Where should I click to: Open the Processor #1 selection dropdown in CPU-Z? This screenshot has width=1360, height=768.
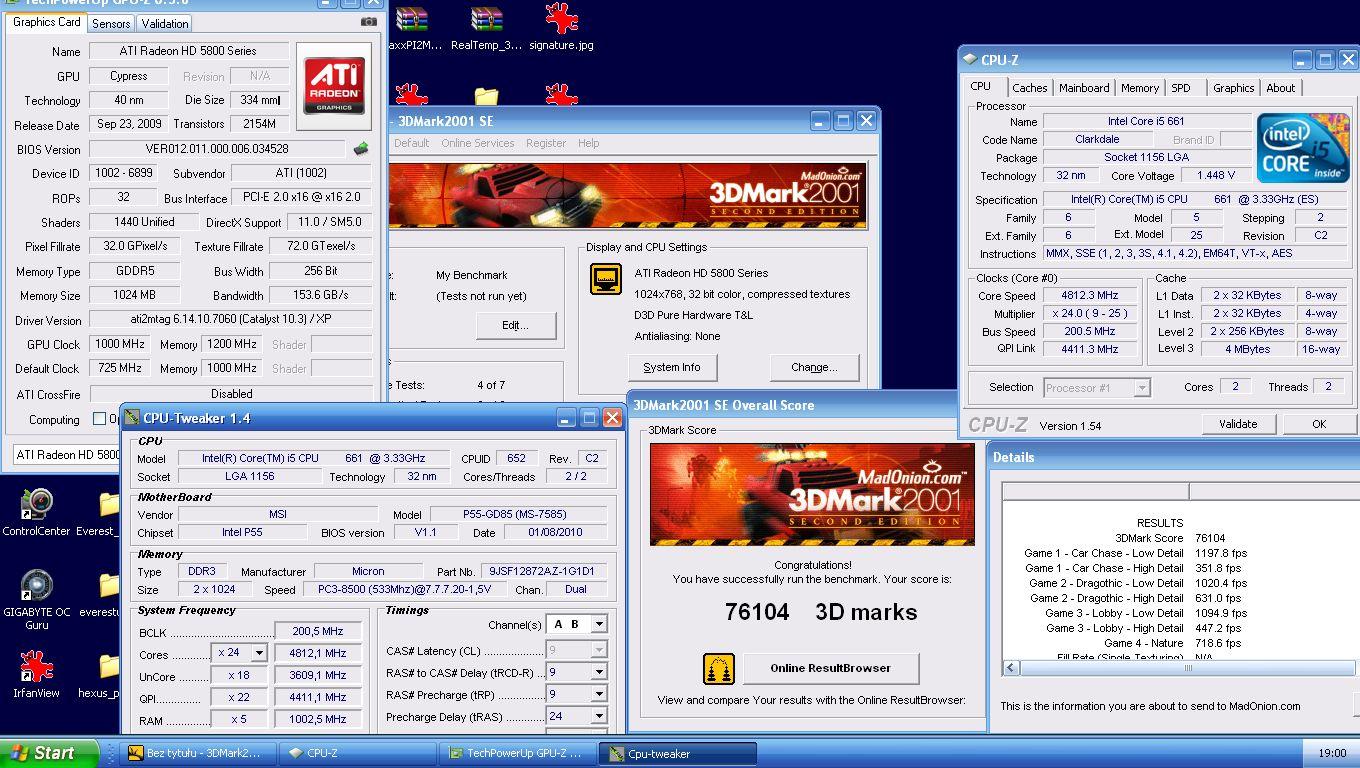coord(1142,387)
